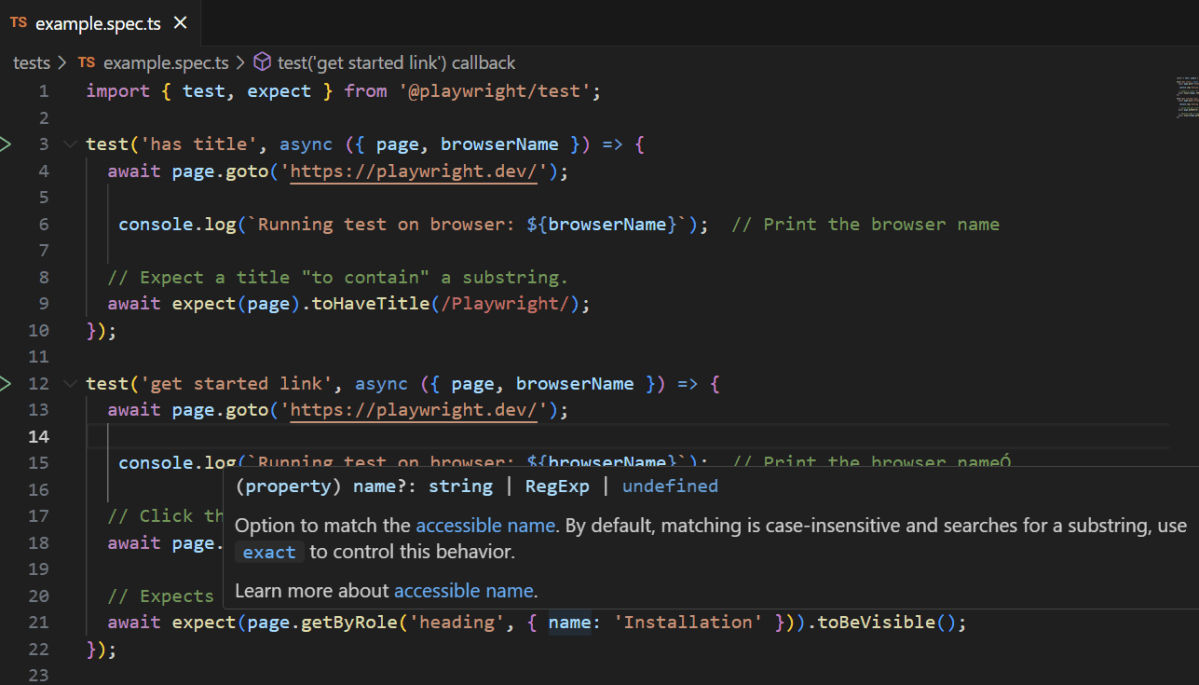Select the test('get started link') callback breadcrumb
The height and width of the screenshot is (685, 1199).
pos(396,63)
